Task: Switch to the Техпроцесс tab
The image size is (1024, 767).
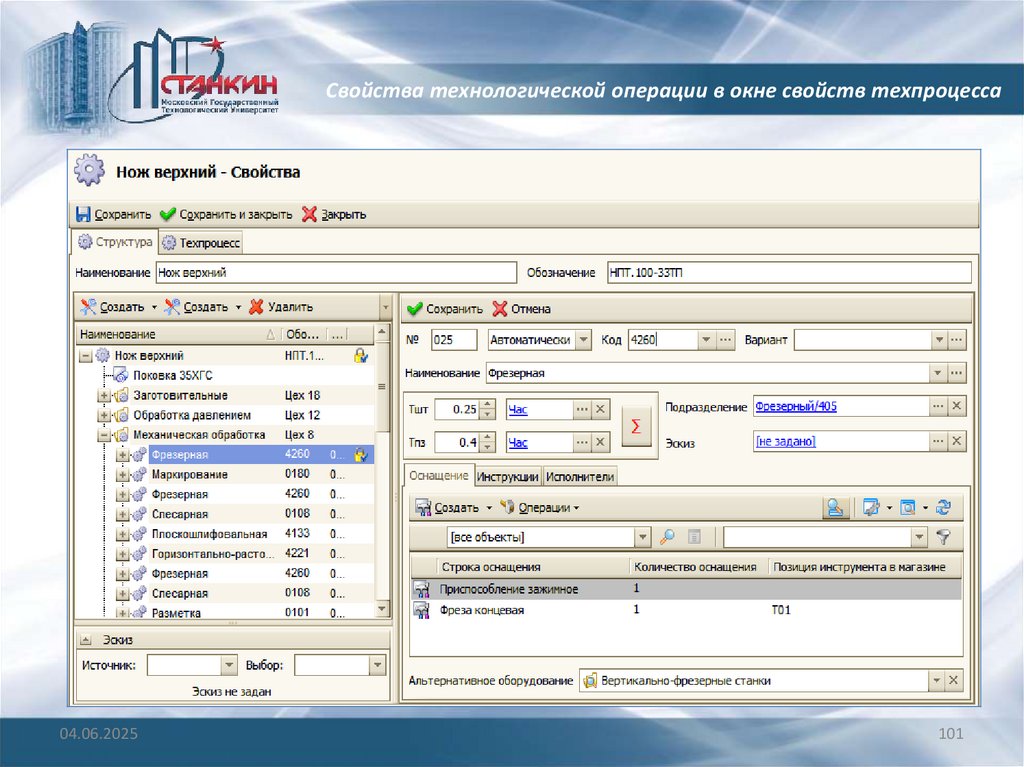Action: (202, 243)
